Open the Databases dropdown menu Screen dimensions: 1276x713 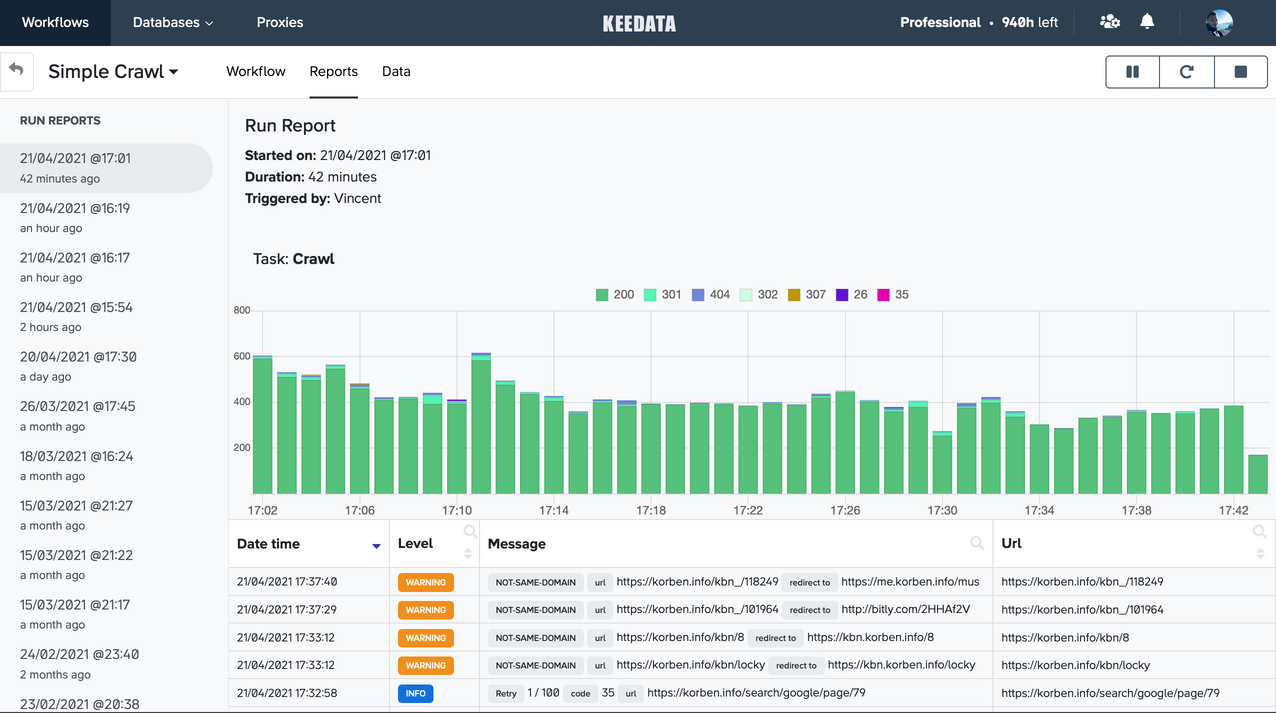tap(173, 22)
